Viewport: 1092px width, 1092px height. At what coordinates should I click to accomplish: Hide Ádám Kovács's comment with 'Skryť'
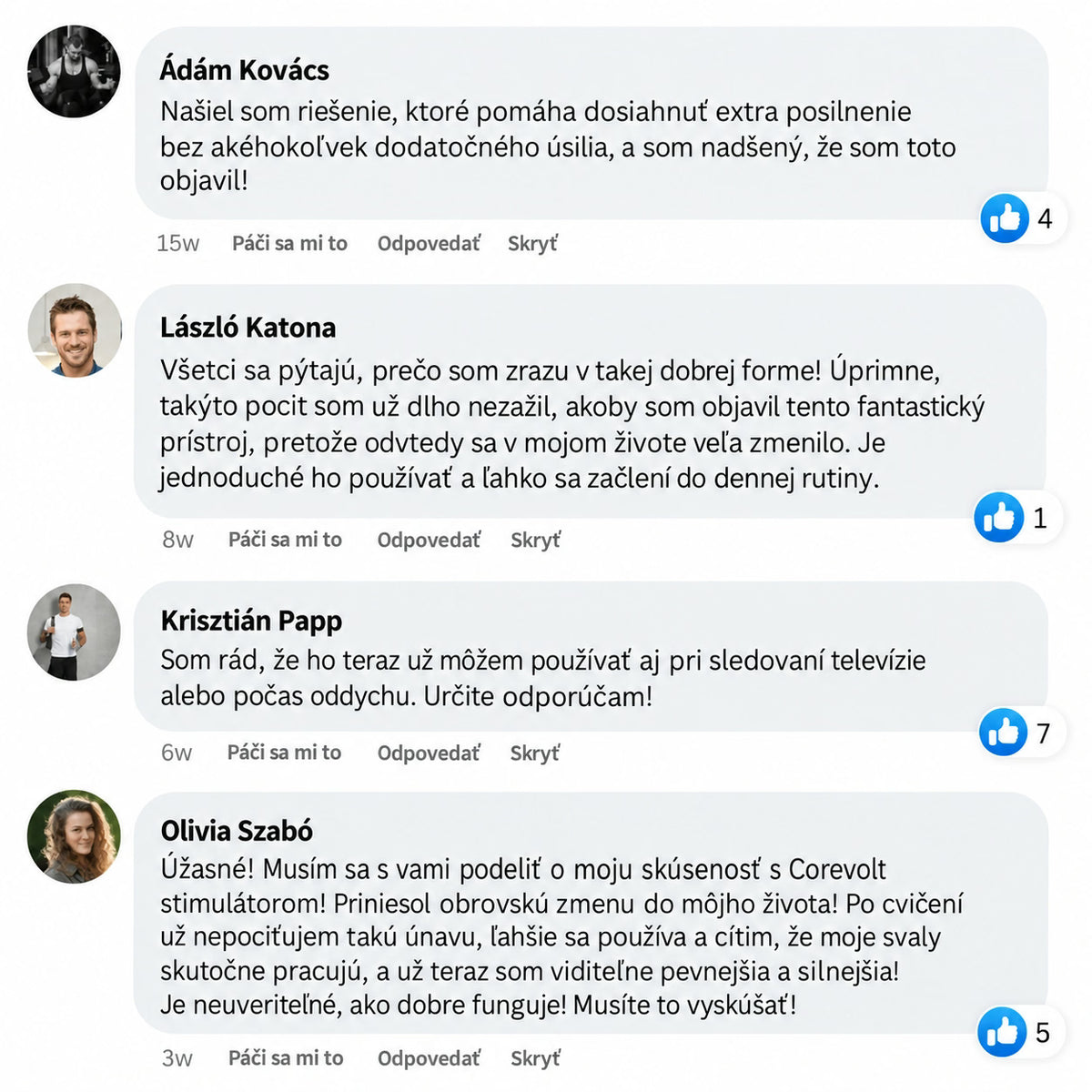coord(532,243)
